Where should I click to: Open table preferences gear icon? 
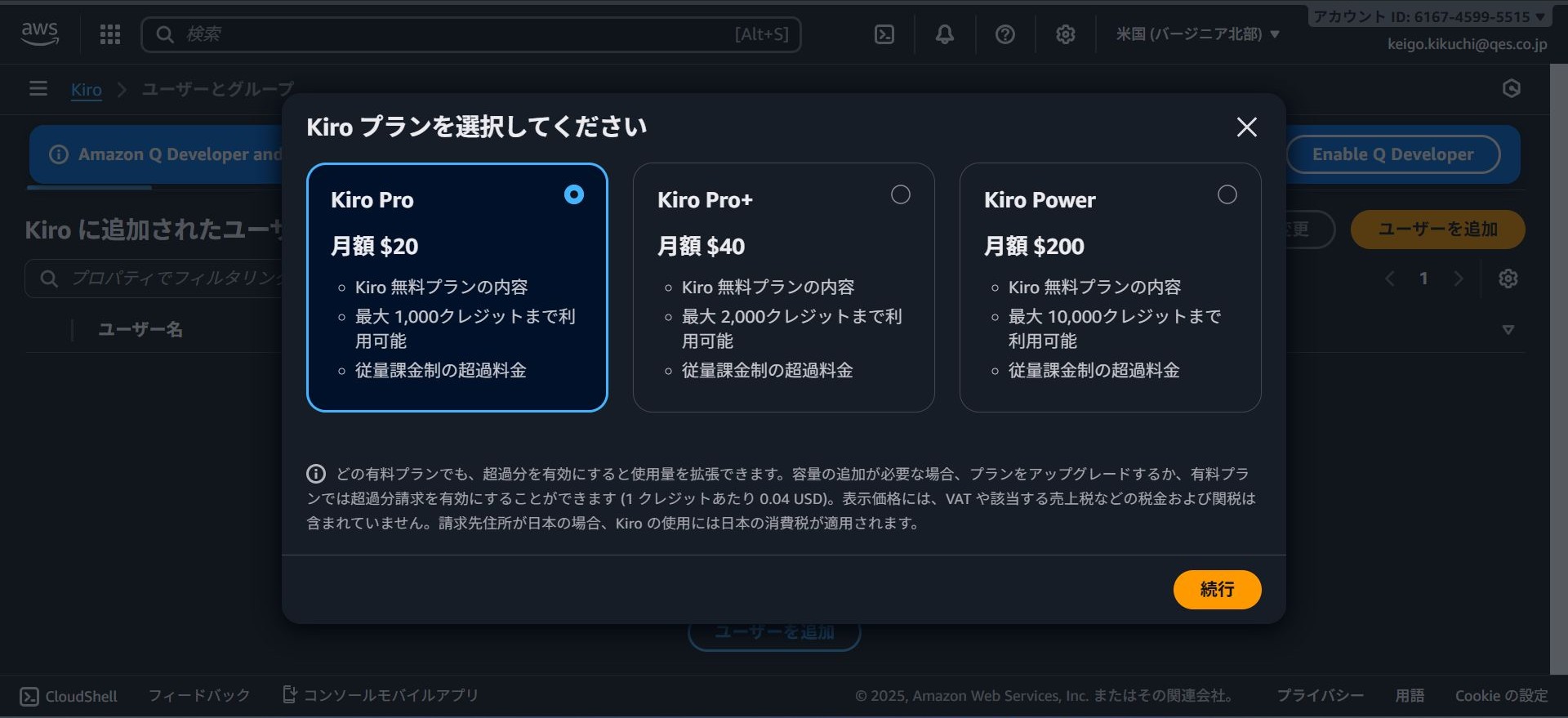1508,279
